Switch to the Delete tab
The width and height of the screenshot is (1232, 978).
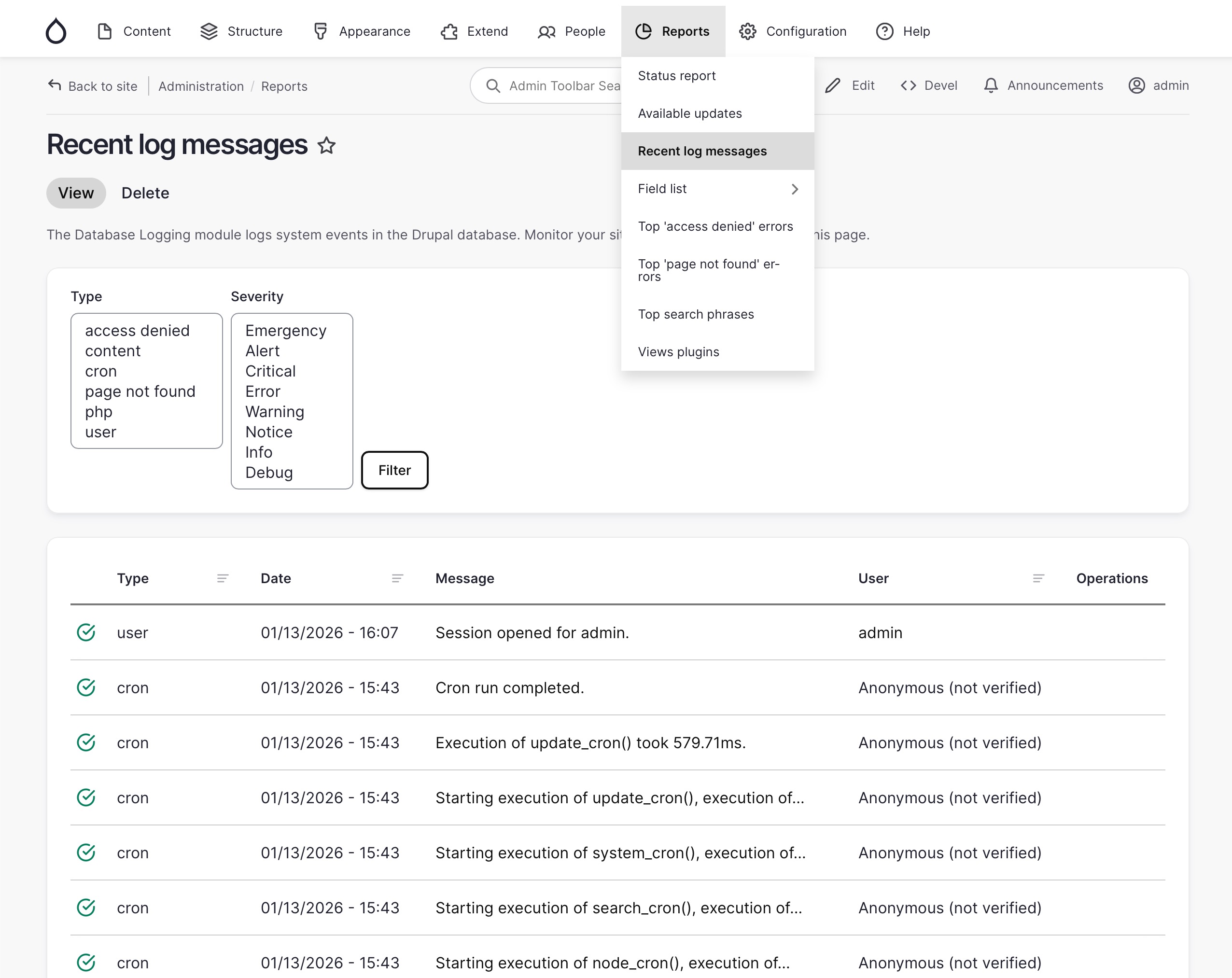pos(145,193)
